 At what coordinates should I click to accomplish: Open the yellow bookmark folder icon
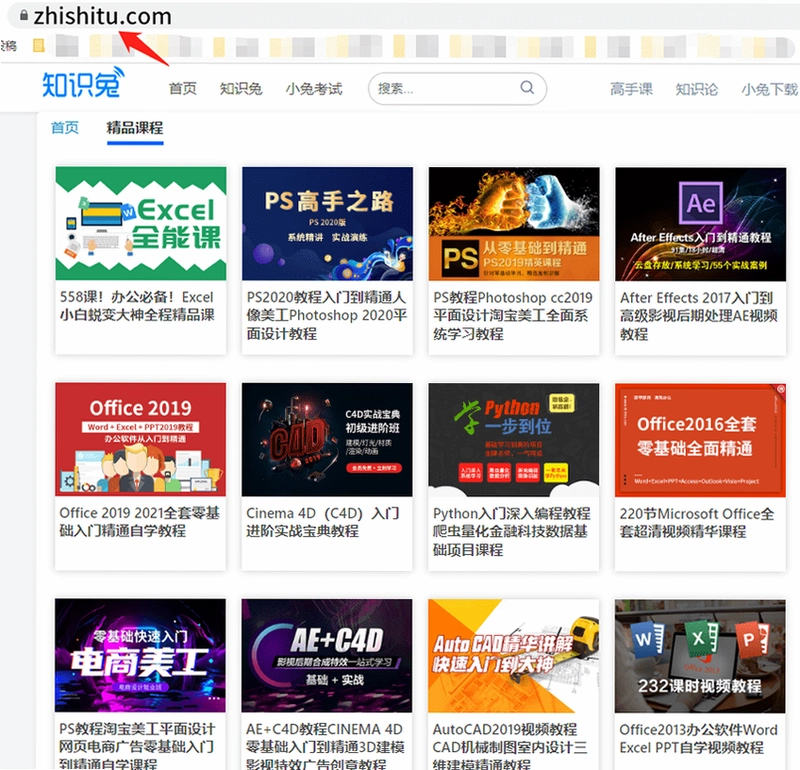click(39, 46)
